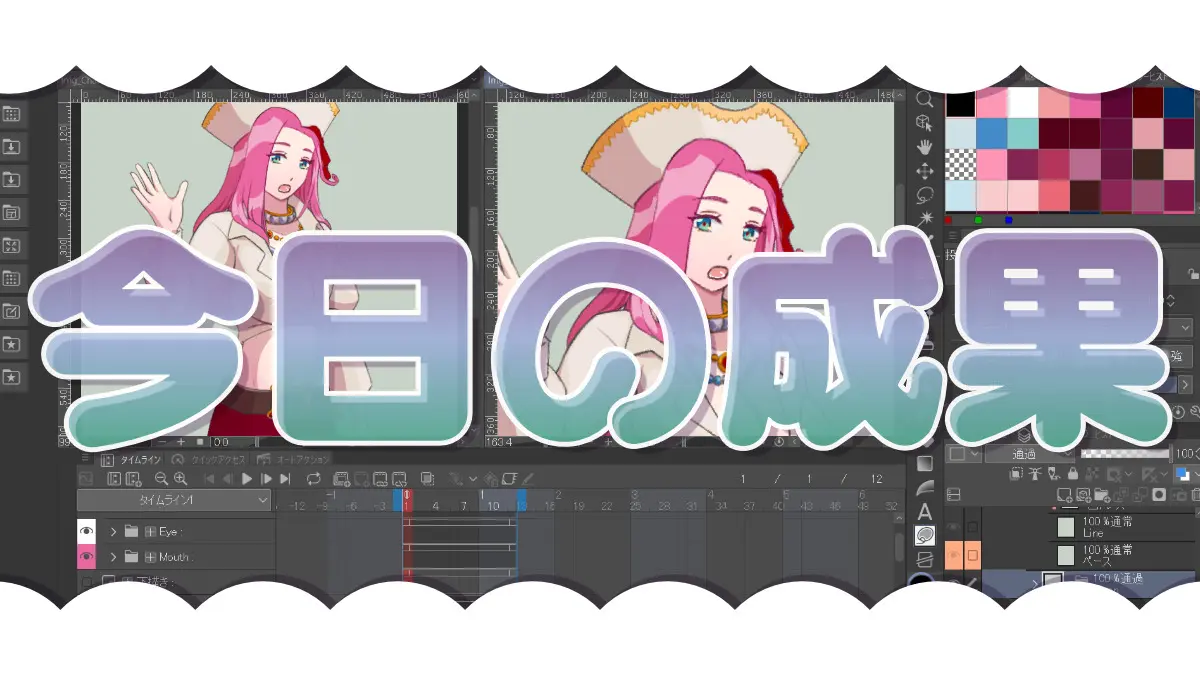Select the Lasso selection tool

click(x=925, y=195)
